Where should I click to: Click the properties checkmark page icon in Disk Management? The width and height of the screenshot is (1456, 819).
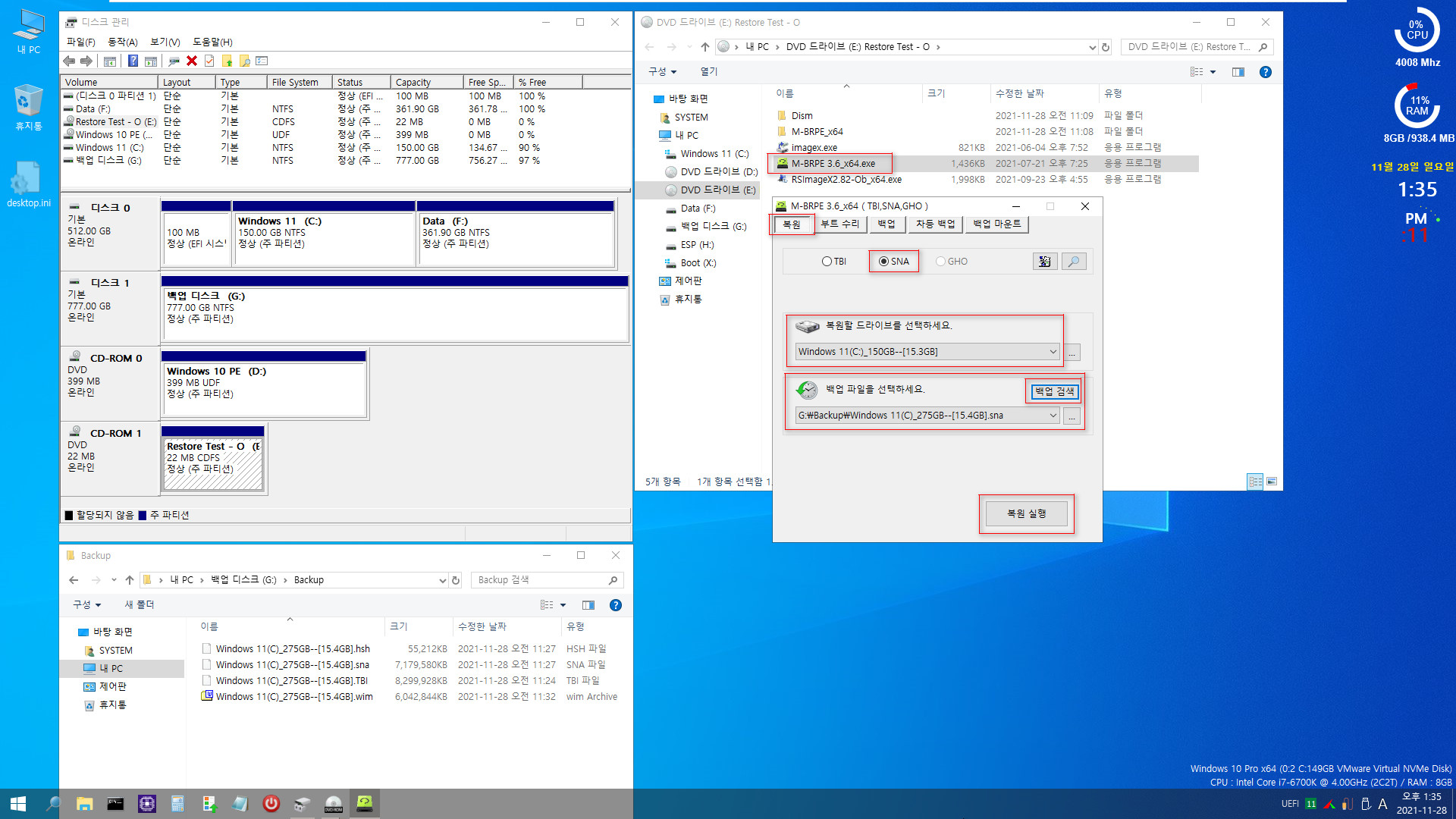[x=209, y=61]
